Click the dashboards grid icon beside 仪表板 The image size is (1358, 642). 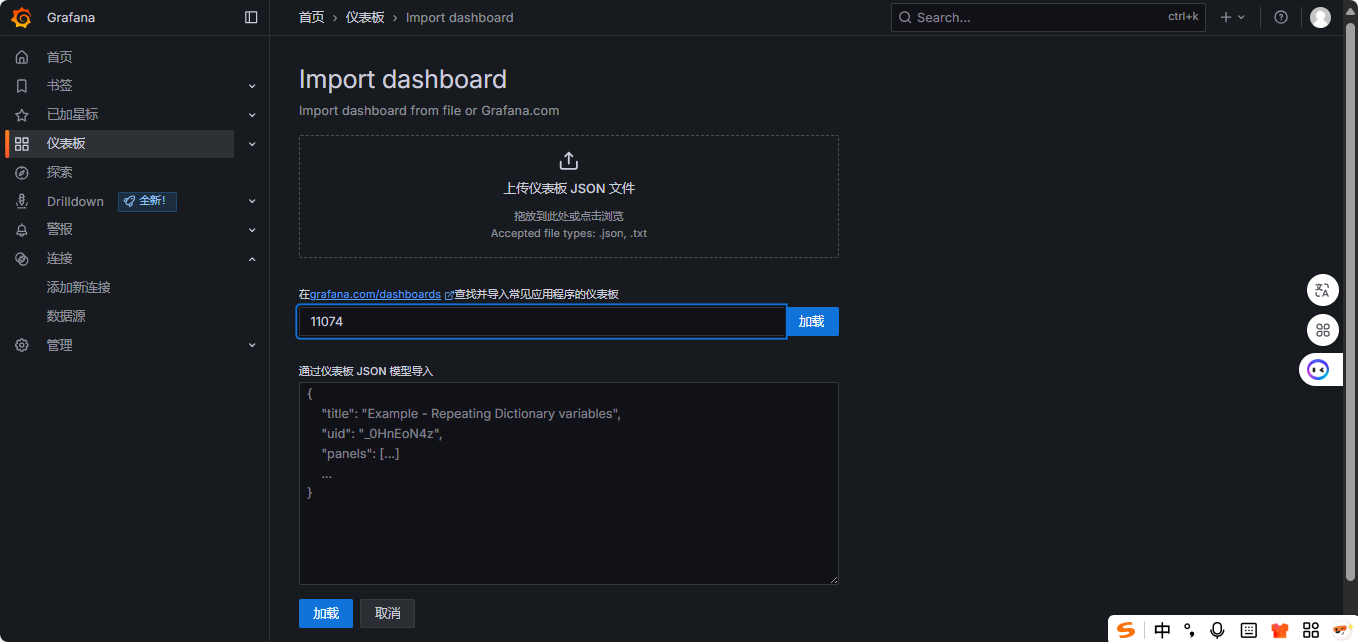(22, 144)
